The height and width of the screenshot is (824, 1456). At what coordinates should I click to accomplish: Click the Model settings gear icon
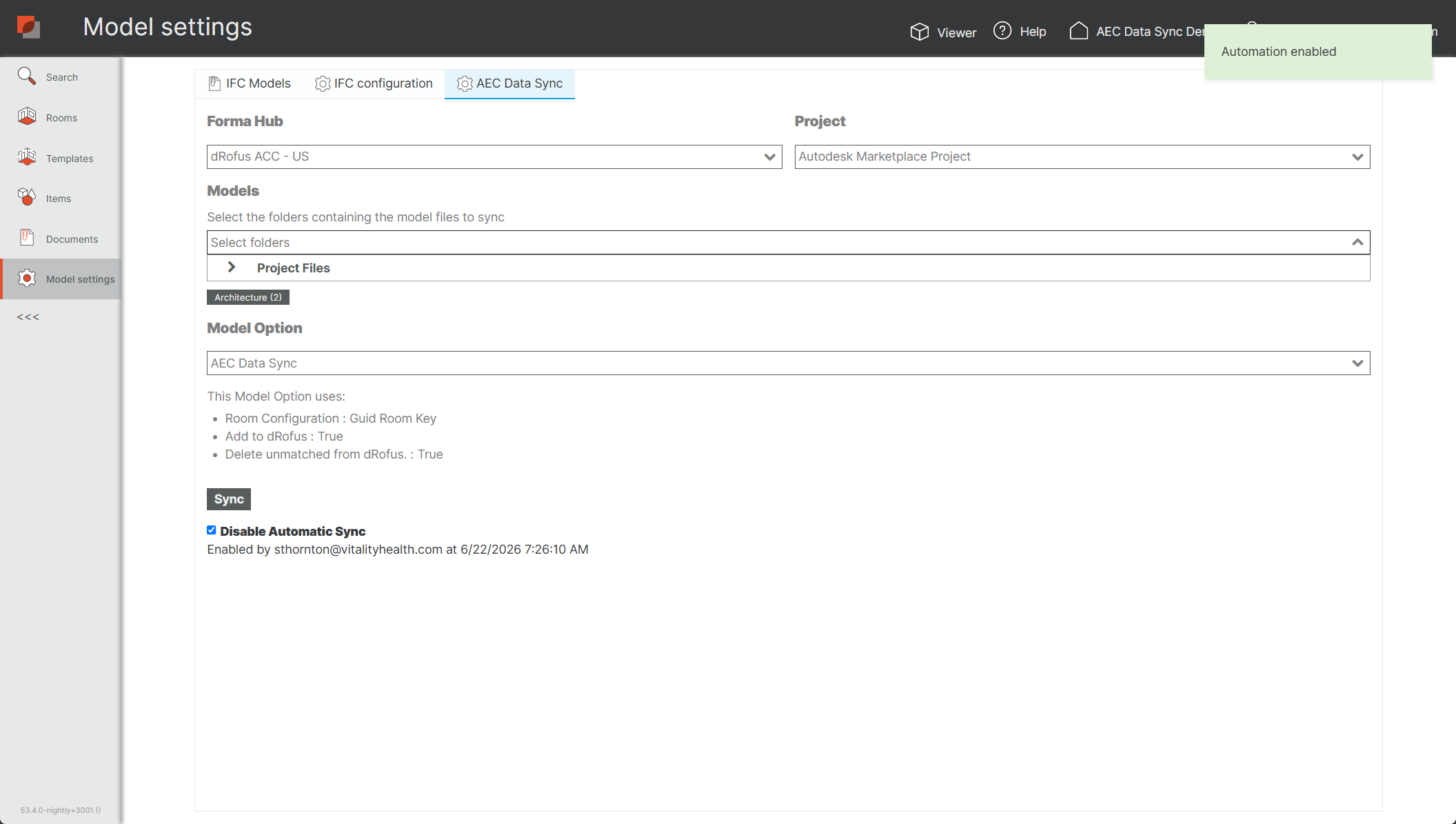click(x=27, y=278)
